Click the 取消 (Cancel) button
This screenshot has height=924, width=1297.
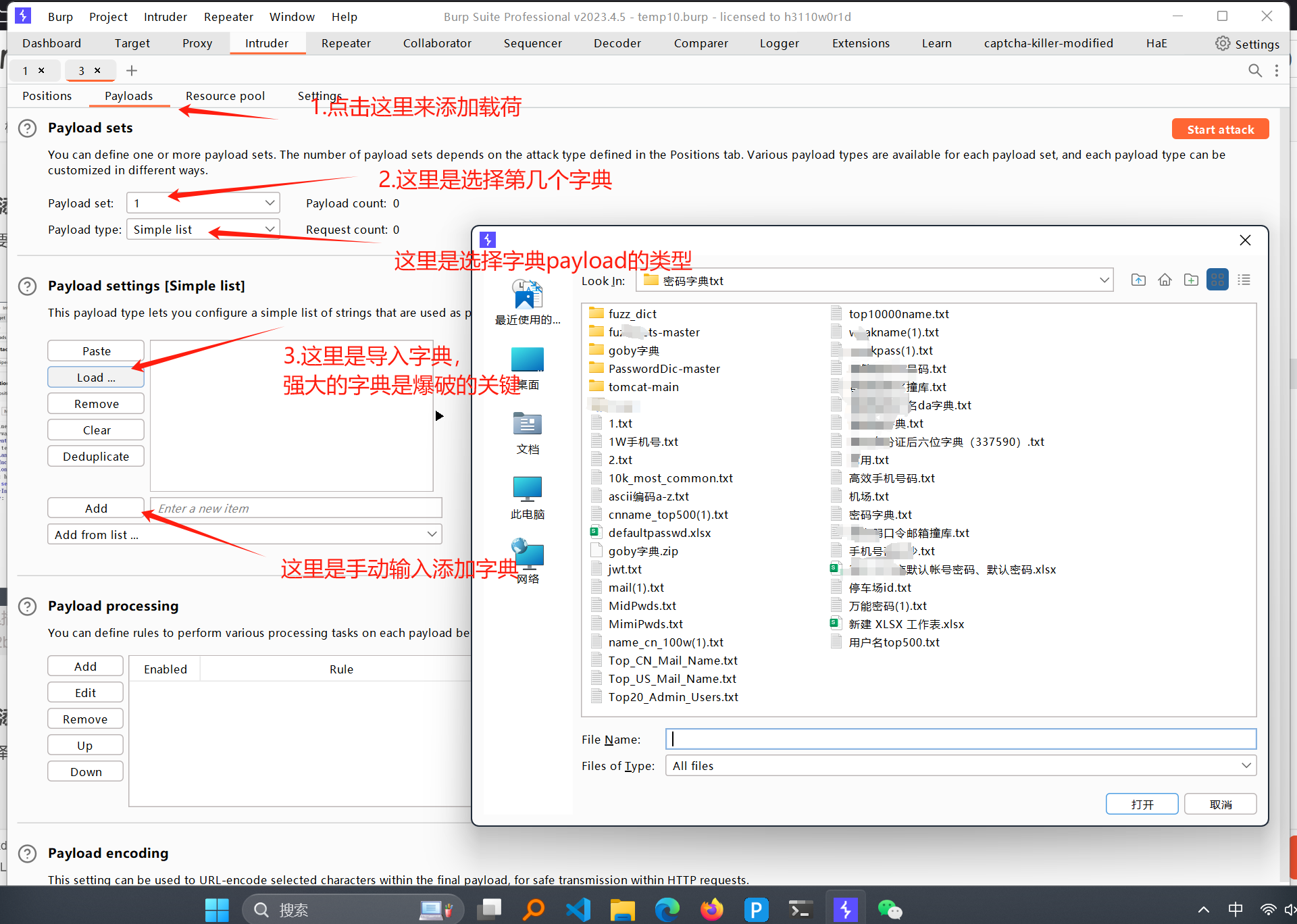(x=1220, y=804)
